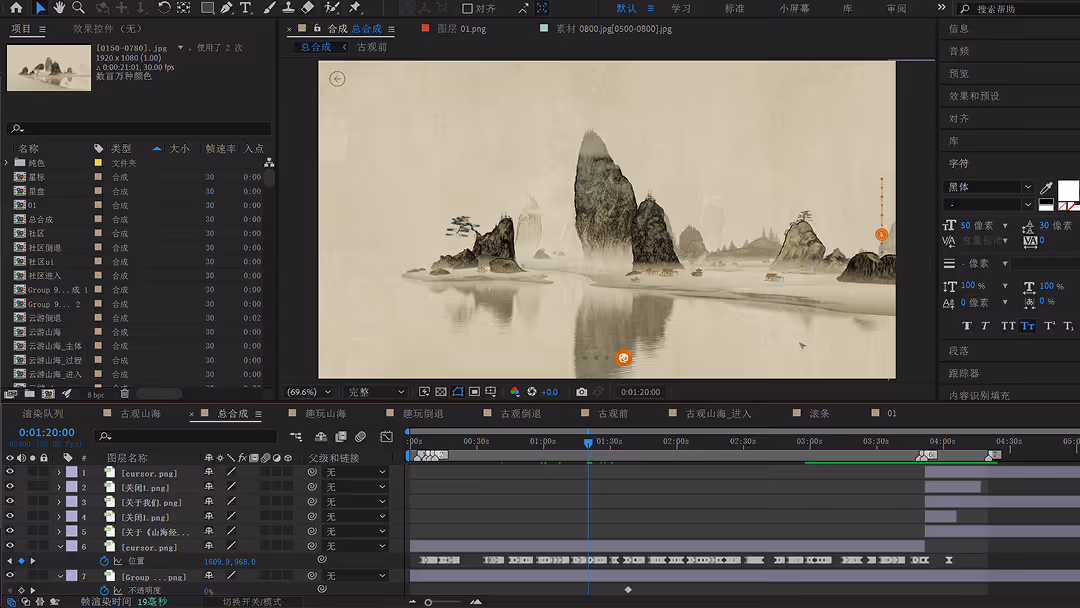Select the Puppet Pin tool
This screenshot has width=1080, height=608.
(x=353, y=8)
